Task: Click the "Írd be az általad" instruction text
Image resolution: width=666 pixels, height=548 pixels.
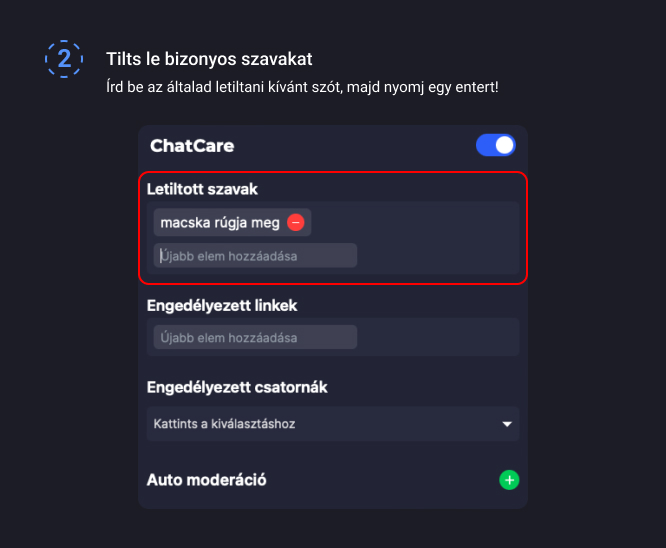Action: coord(302,87)
